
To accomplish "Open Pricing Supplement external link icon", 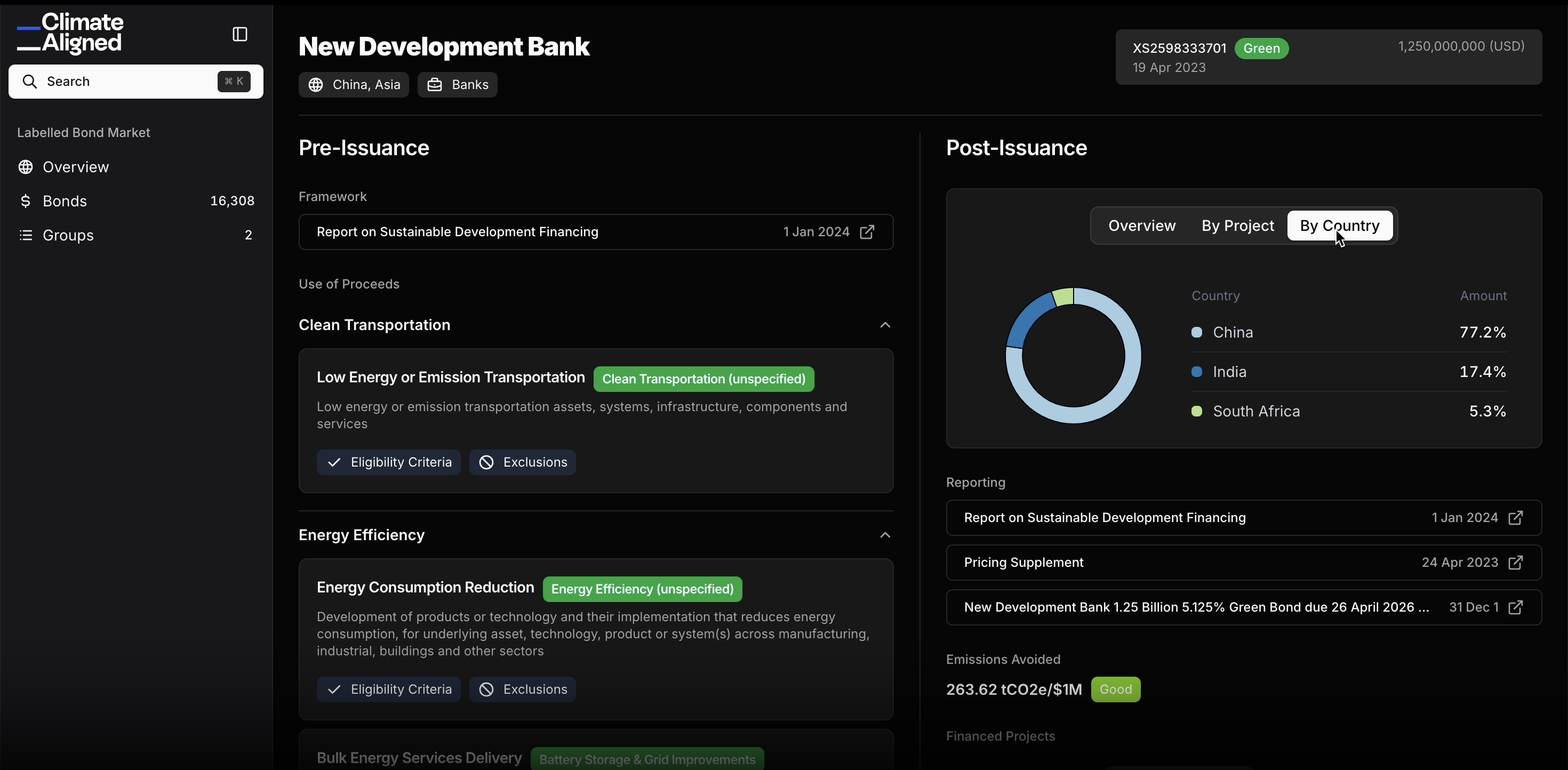I will point(1515,563).
